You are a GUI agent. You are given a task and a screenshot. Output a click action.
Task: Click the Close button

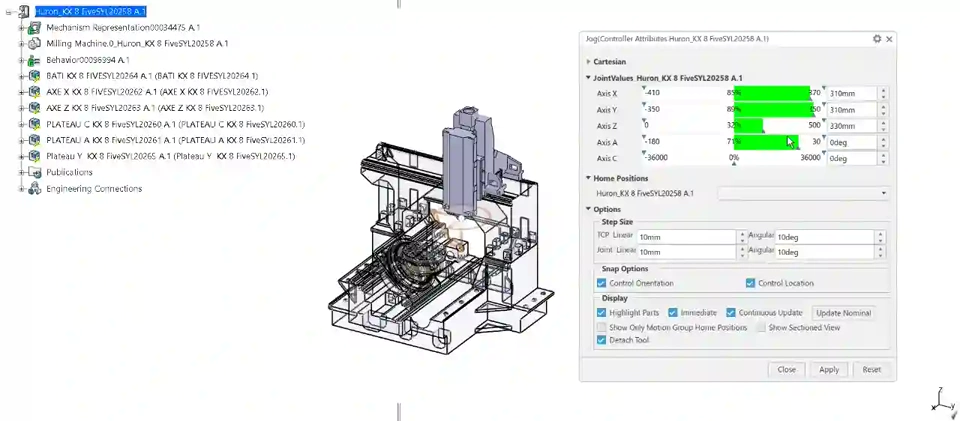pyautogui.click(x=786, y=370)
